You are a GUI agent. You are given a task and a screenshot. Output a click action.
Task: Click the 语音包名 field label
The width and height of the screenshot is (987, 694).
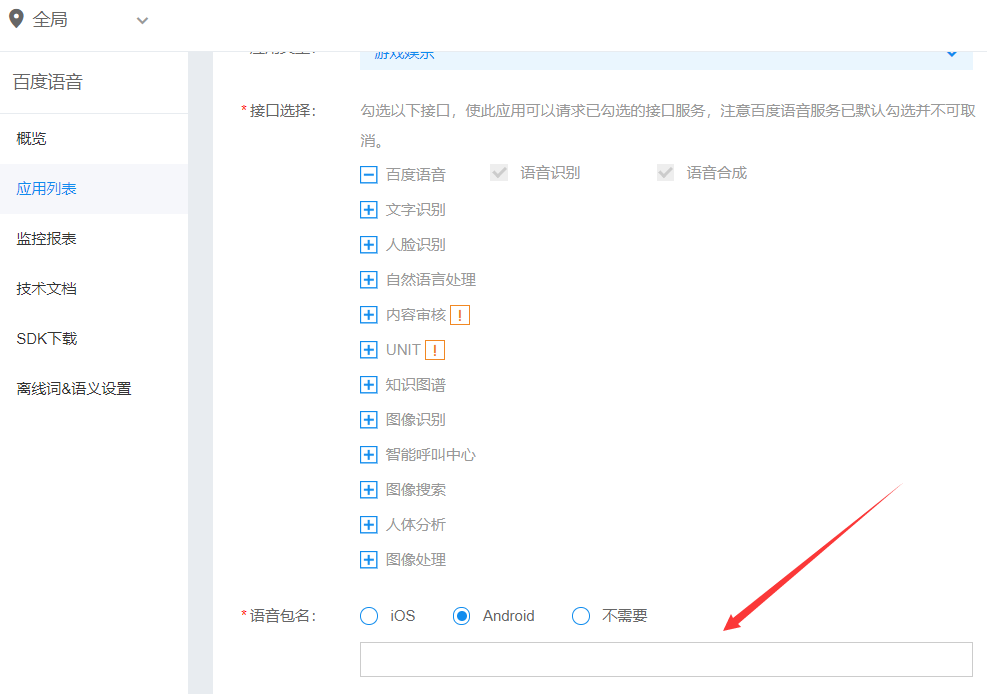pos(282,616)
